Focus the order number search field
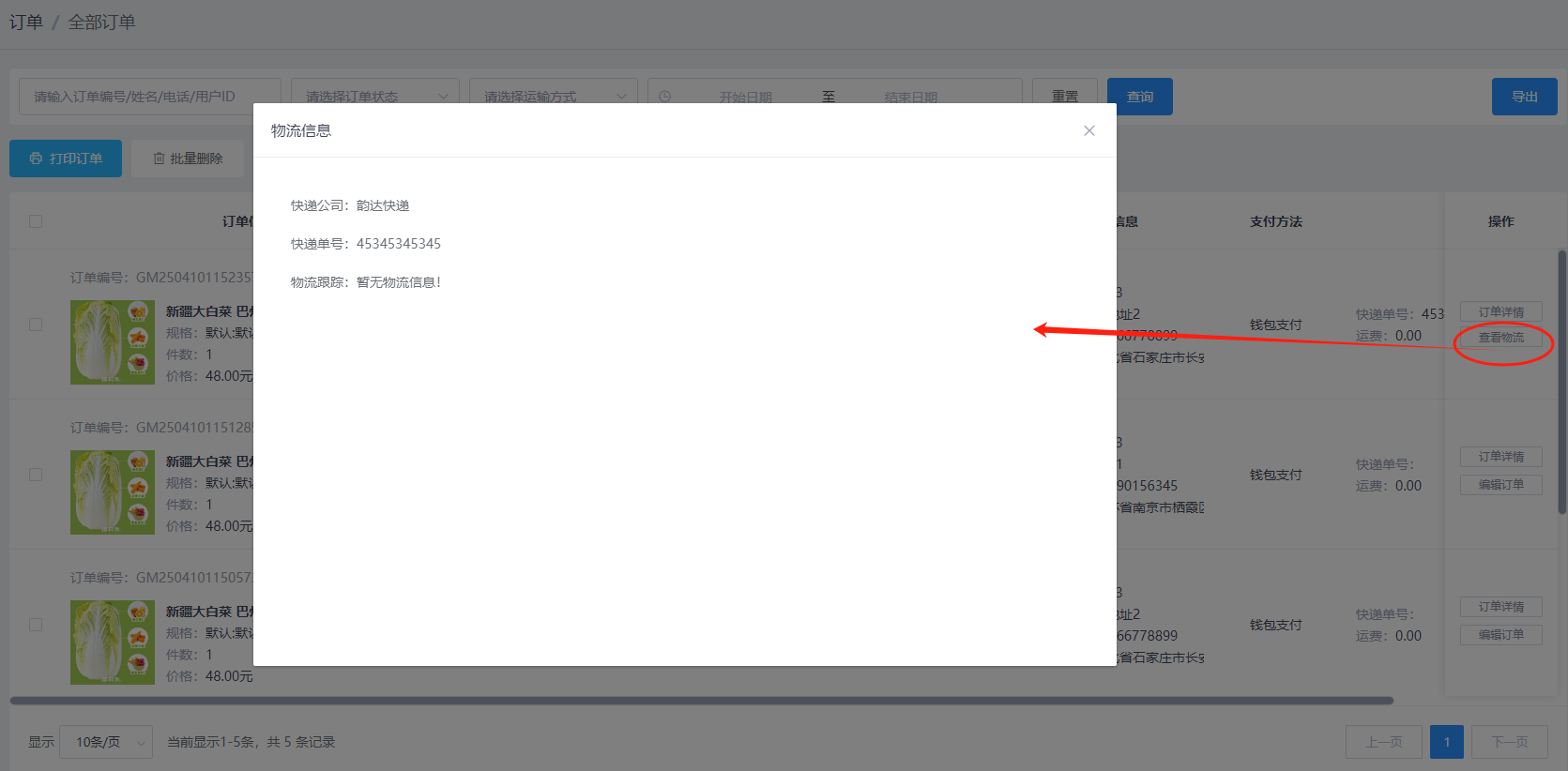Viewport: 1568px width, 771px height. pos(150,97)
